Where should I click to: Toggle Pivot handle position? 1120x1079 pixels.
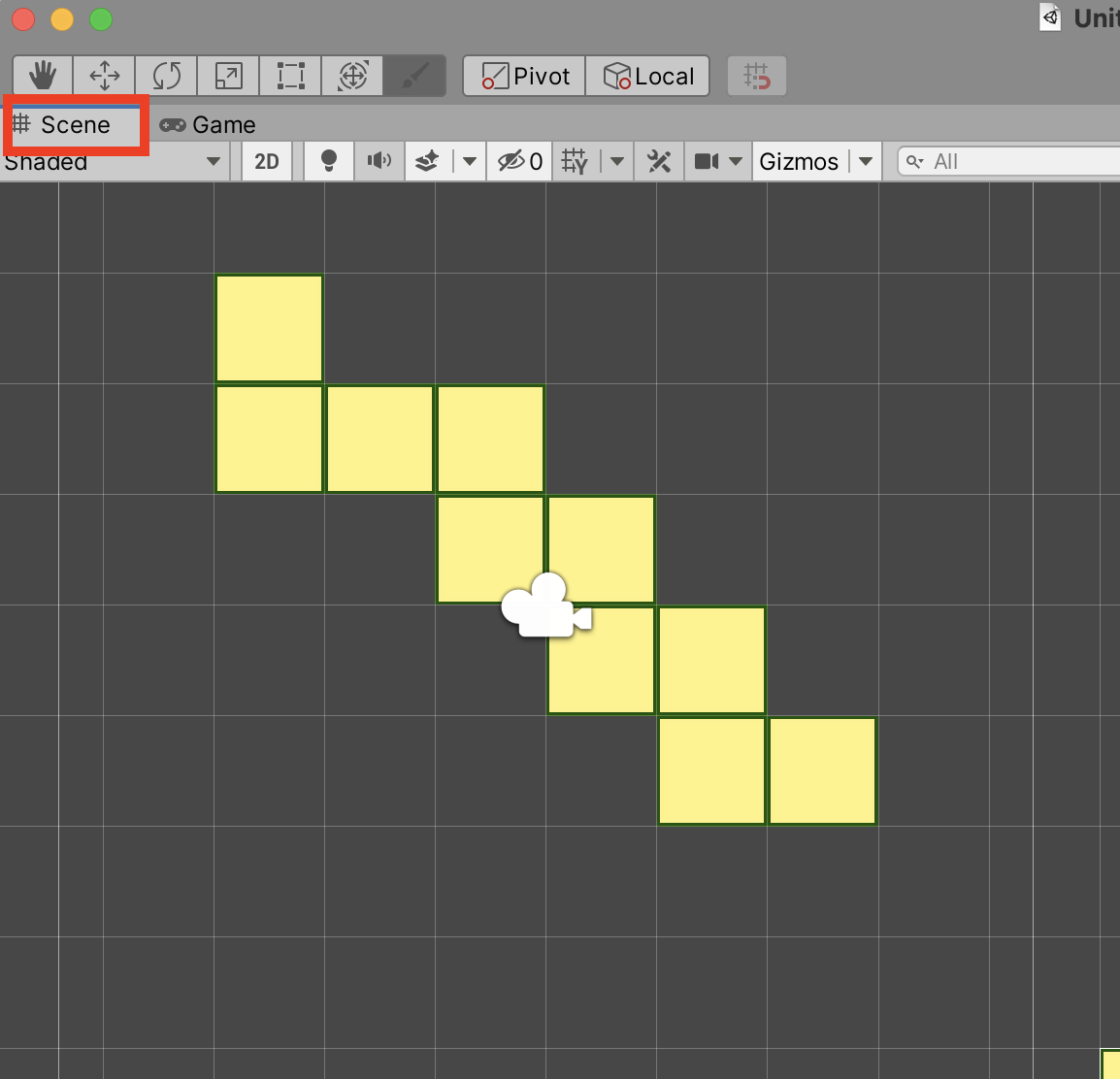(525, 76)
